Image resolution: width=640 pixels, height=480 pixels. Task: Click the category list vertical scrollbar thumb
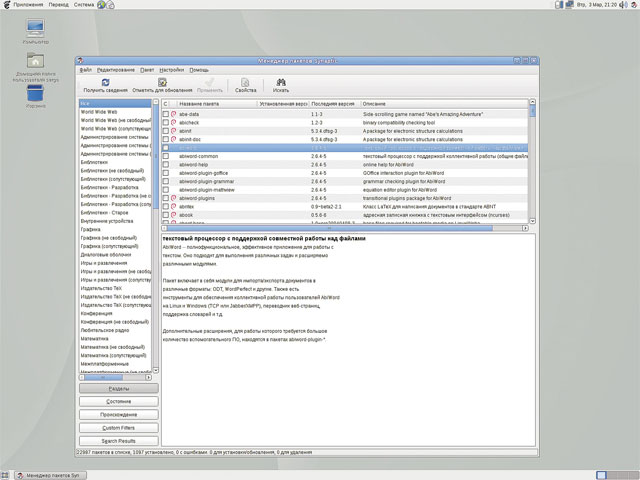[x=156, y=157]
